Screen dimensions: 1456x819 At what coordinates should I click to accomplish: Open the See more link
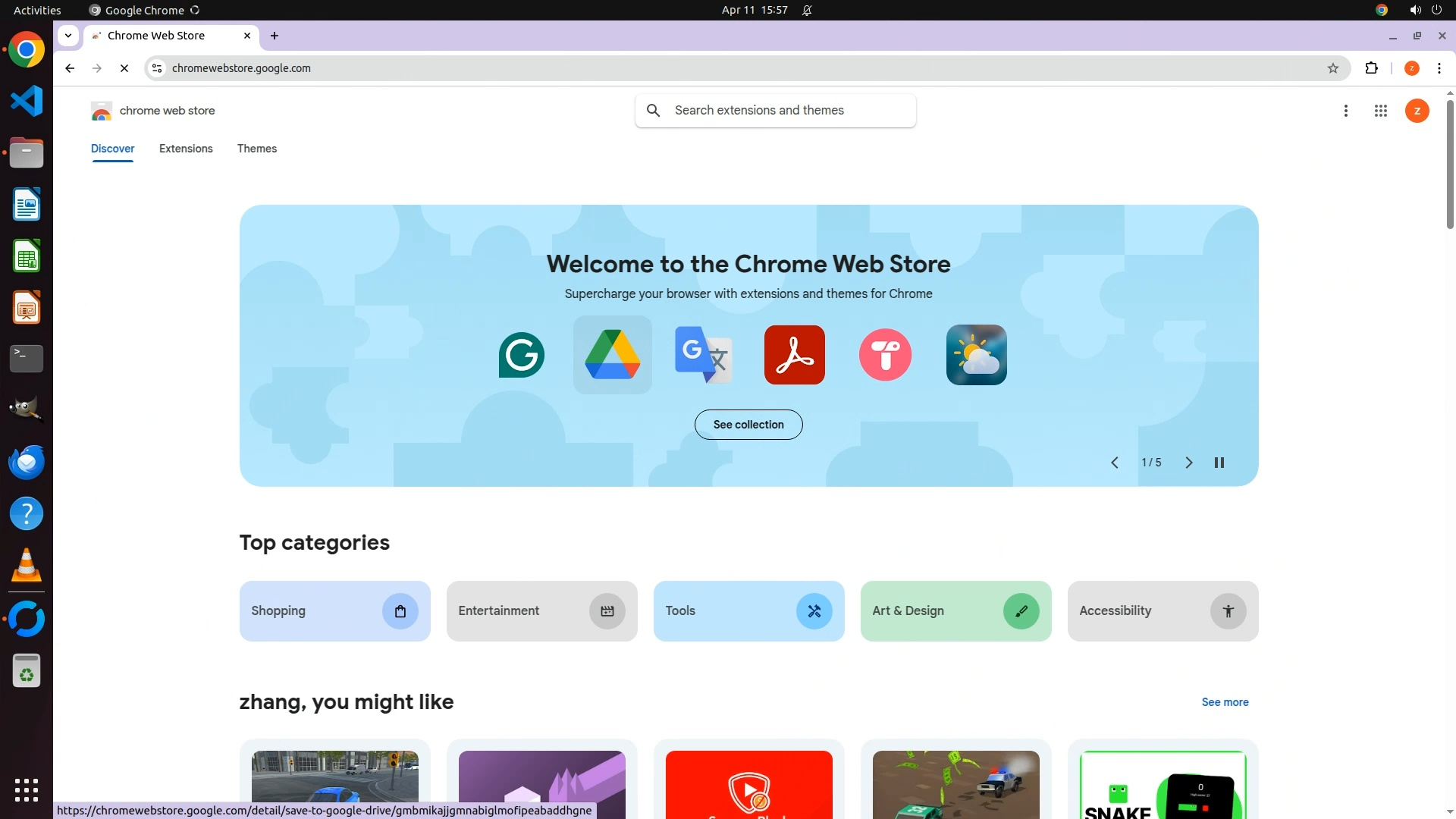[x=1225, y=702]
